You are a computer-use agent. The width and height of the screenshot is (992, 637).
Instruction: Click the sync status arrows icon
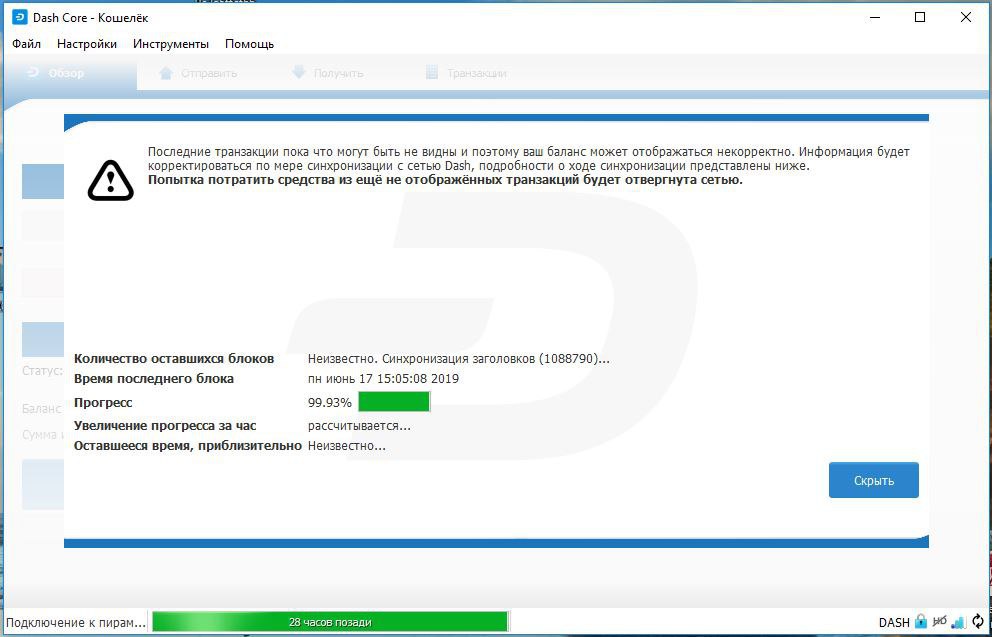[979, 621]
